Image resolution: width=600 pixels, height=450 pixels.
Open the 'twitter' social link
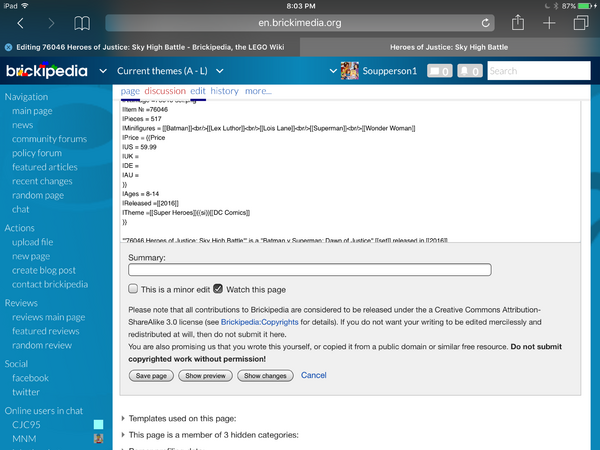pos(26,392)
